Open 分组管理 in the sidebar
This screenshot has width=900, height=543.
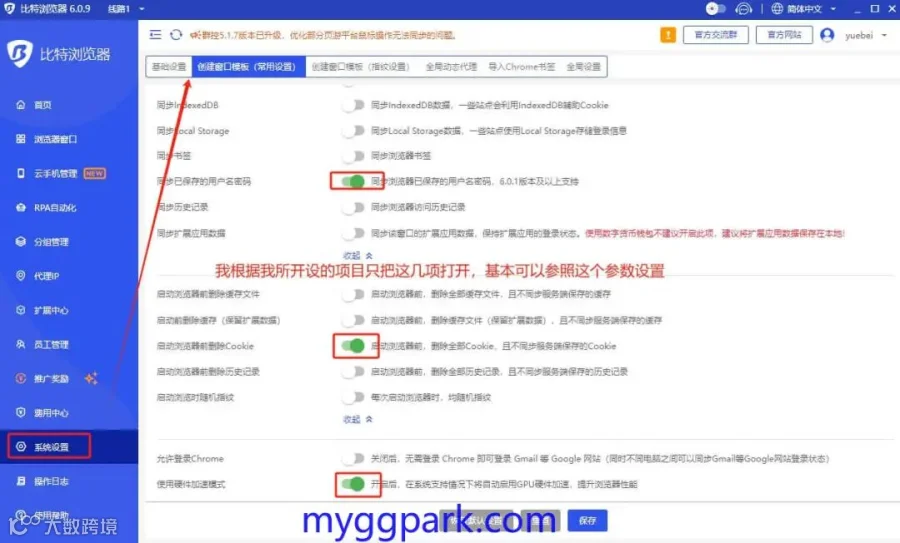[51, 242]
